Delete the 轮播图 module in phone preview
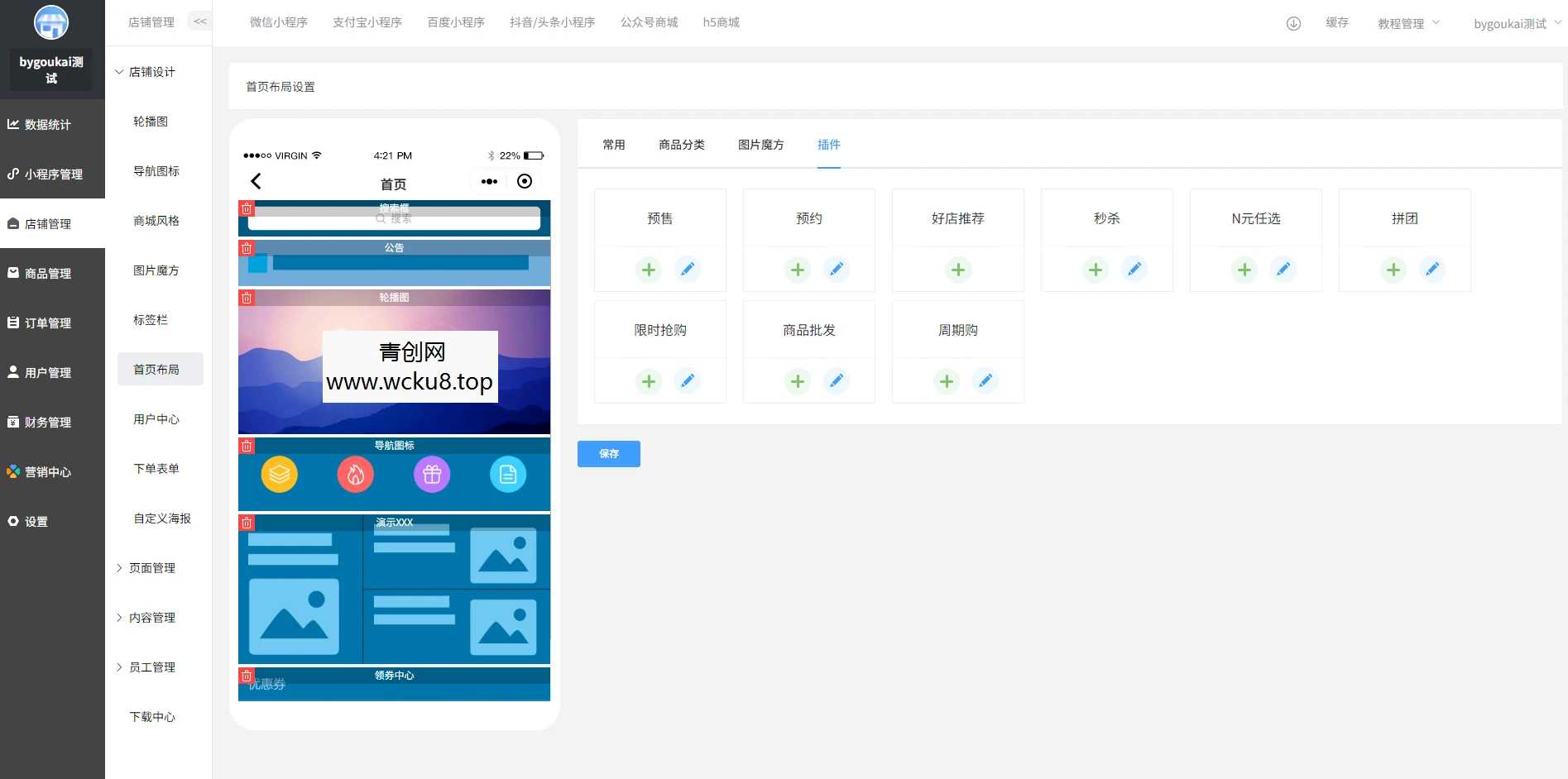Image resolution: width=1568 pixels, height=779 pixels. pyautogui.click(x=246, y=297)
